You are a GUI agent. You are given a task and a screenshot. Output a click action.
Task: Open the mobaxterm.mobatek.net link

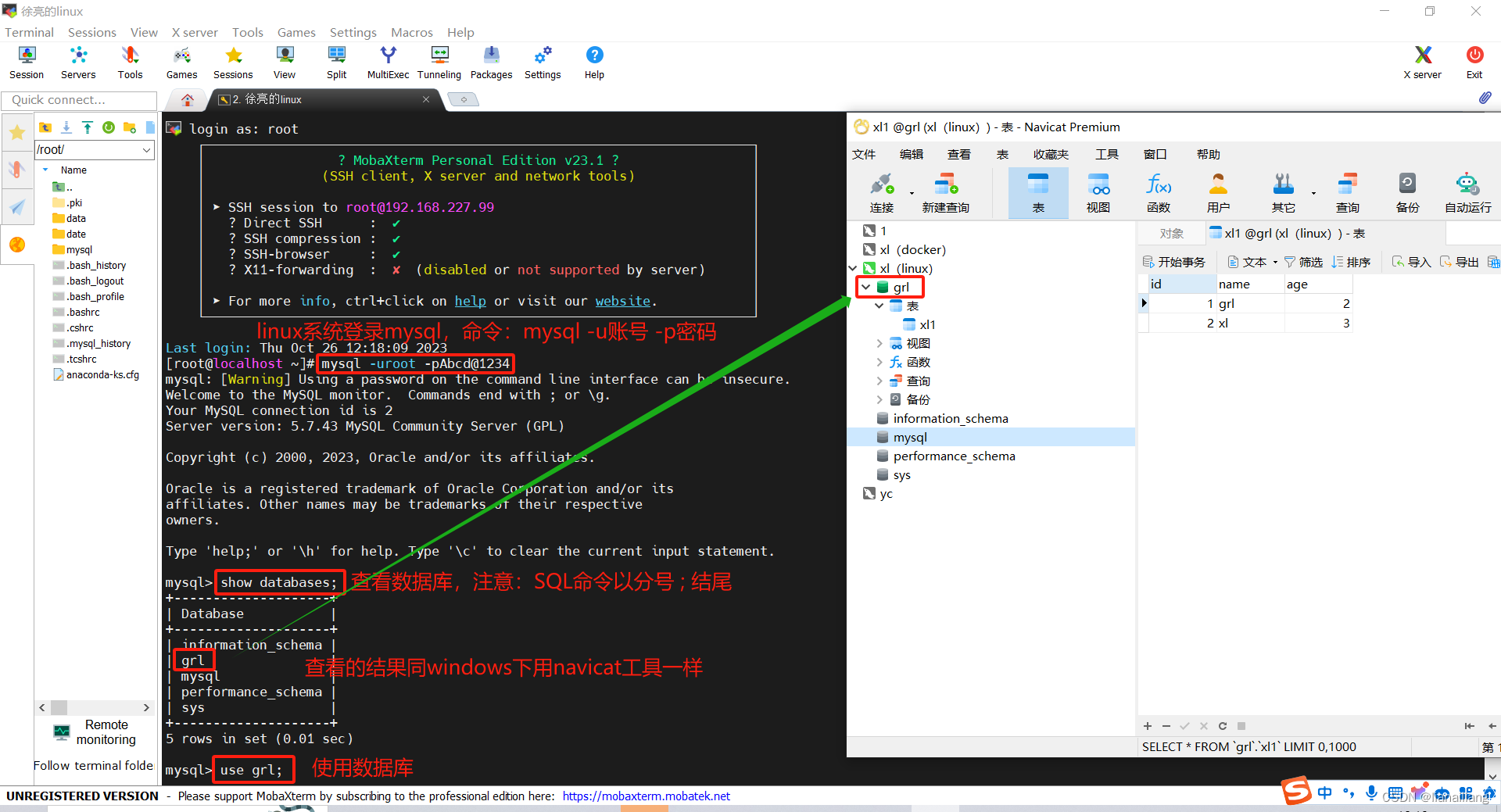point(646,796)
